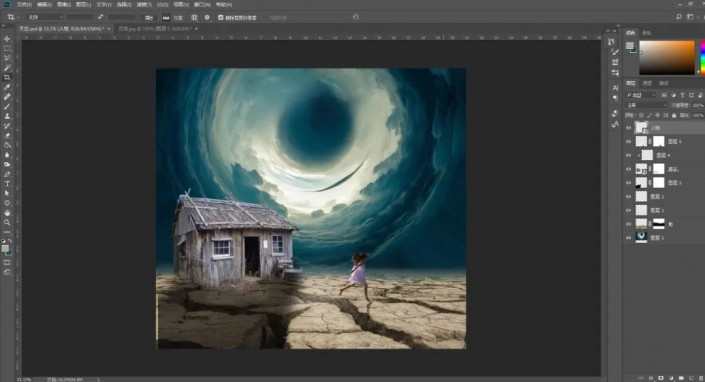Select the Clone Stamp tool

click(x=7, y=116)
